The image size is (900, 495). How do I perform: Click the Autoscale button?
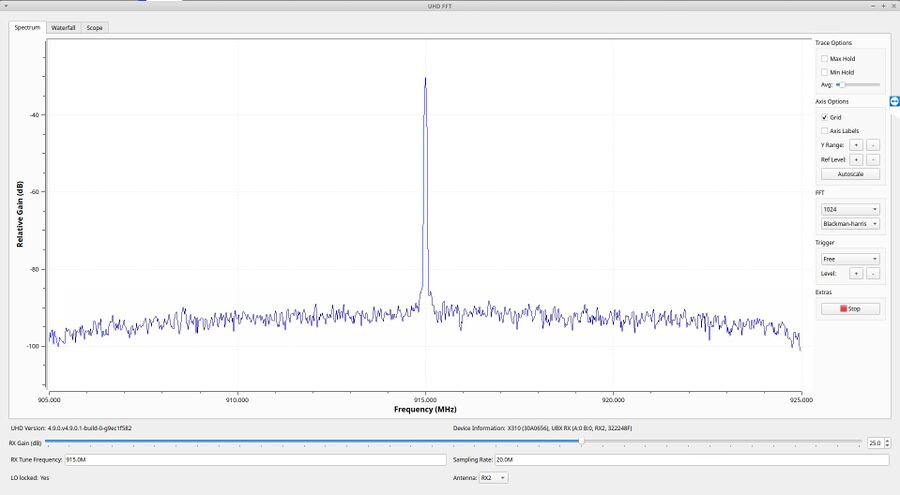point(850,174)
